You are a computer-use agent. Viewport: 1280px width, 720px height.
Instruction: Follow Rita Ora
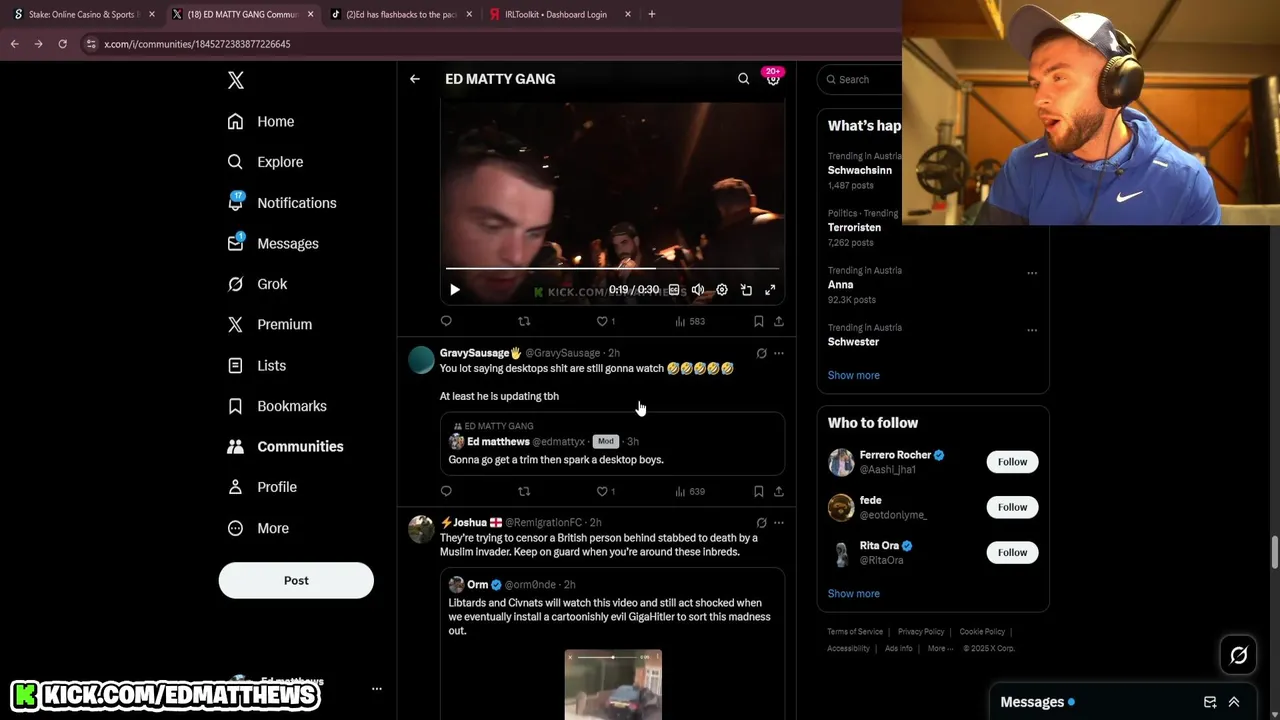(1012, 552)
